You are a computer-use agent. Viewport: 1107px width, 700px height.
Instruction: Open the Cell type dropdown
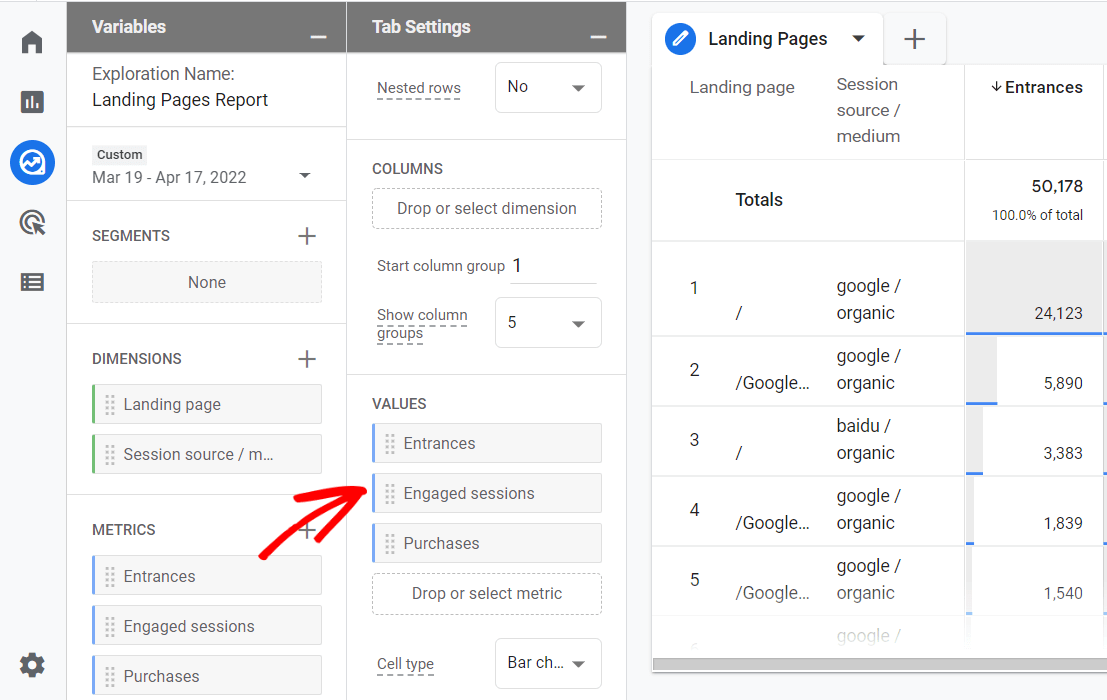coord(548,663)
